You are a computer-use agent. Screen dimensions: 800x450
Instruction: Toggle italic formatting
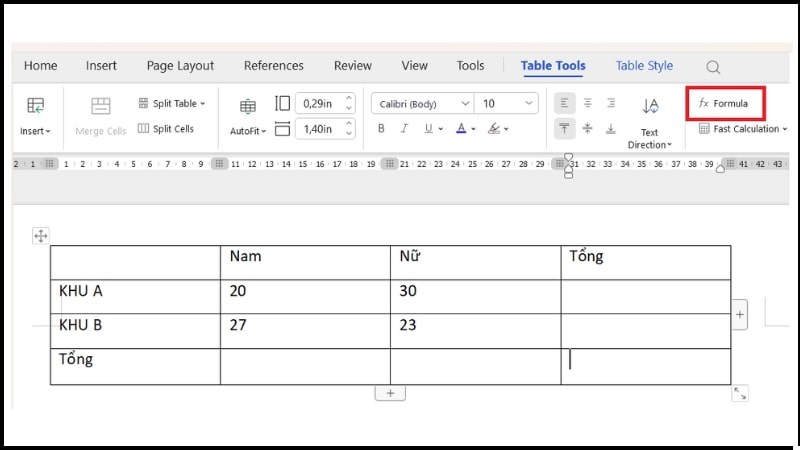pos(404,129)
